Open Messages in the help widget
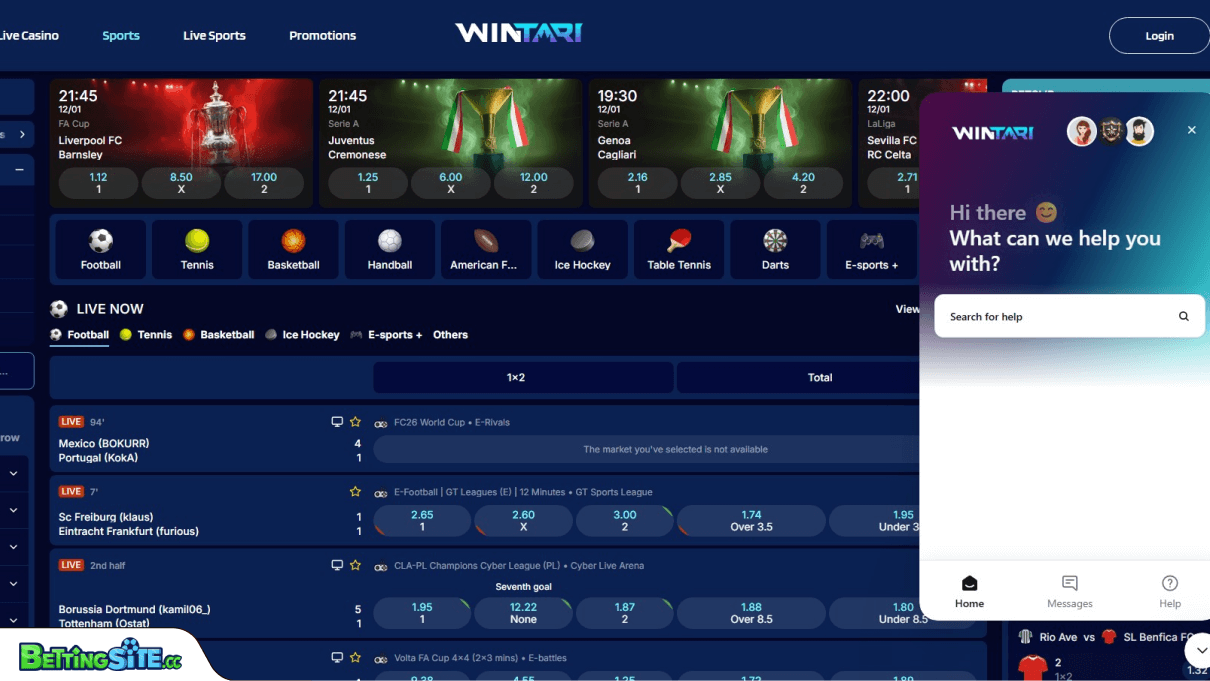This screenshot has width=1210, height=681. pos(1069,590)
